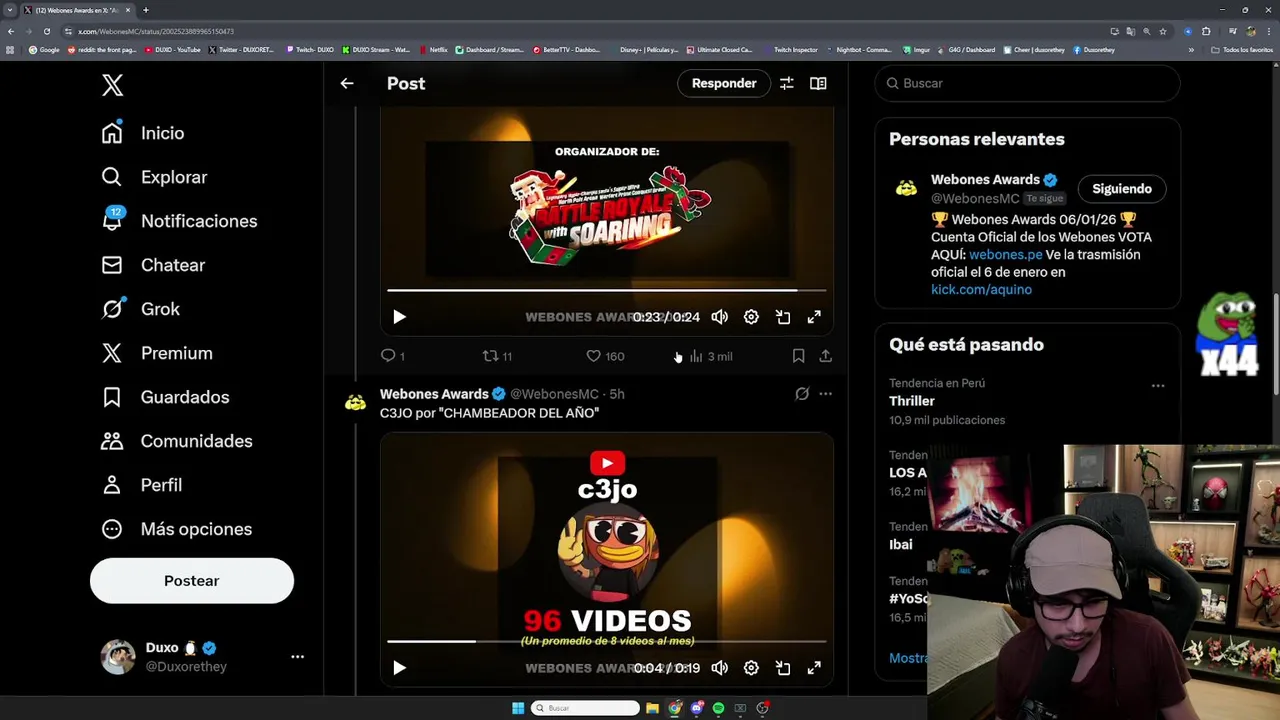This screenshot has height=720, width=1280.
Task: Reply to the post with 1 comment
Action: coord(392,356)
